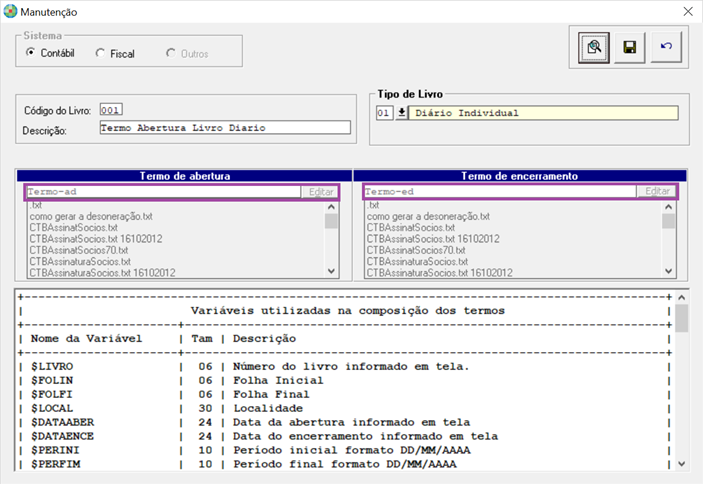Click the search/preview magnifier icon button
The width and height of the screenshot is (703, 484).
coord(594,47)
